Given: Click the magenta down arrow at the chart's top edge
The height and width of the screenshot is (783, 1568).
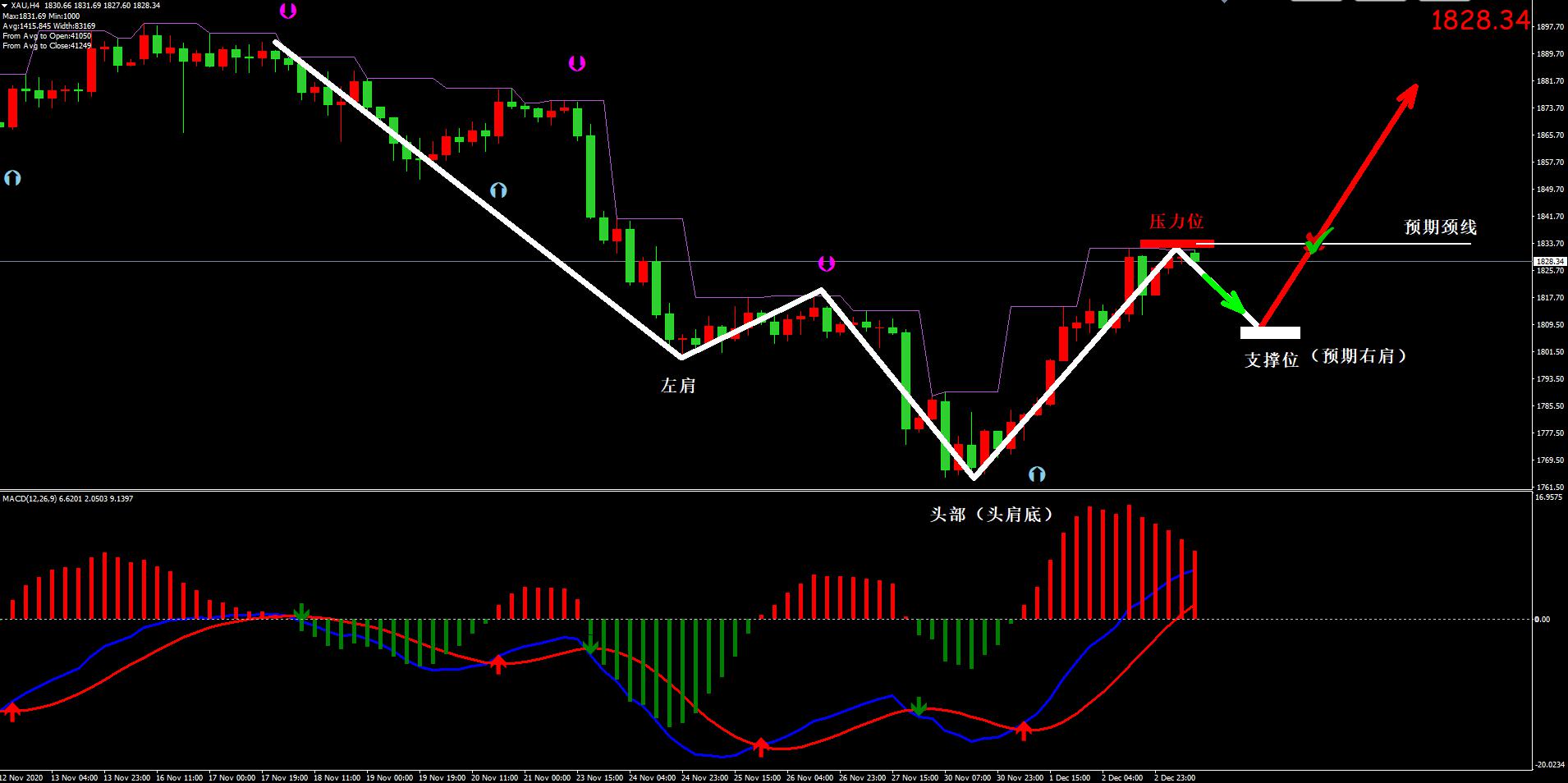Looking at the screenshot, I should [x=287, y=11].
